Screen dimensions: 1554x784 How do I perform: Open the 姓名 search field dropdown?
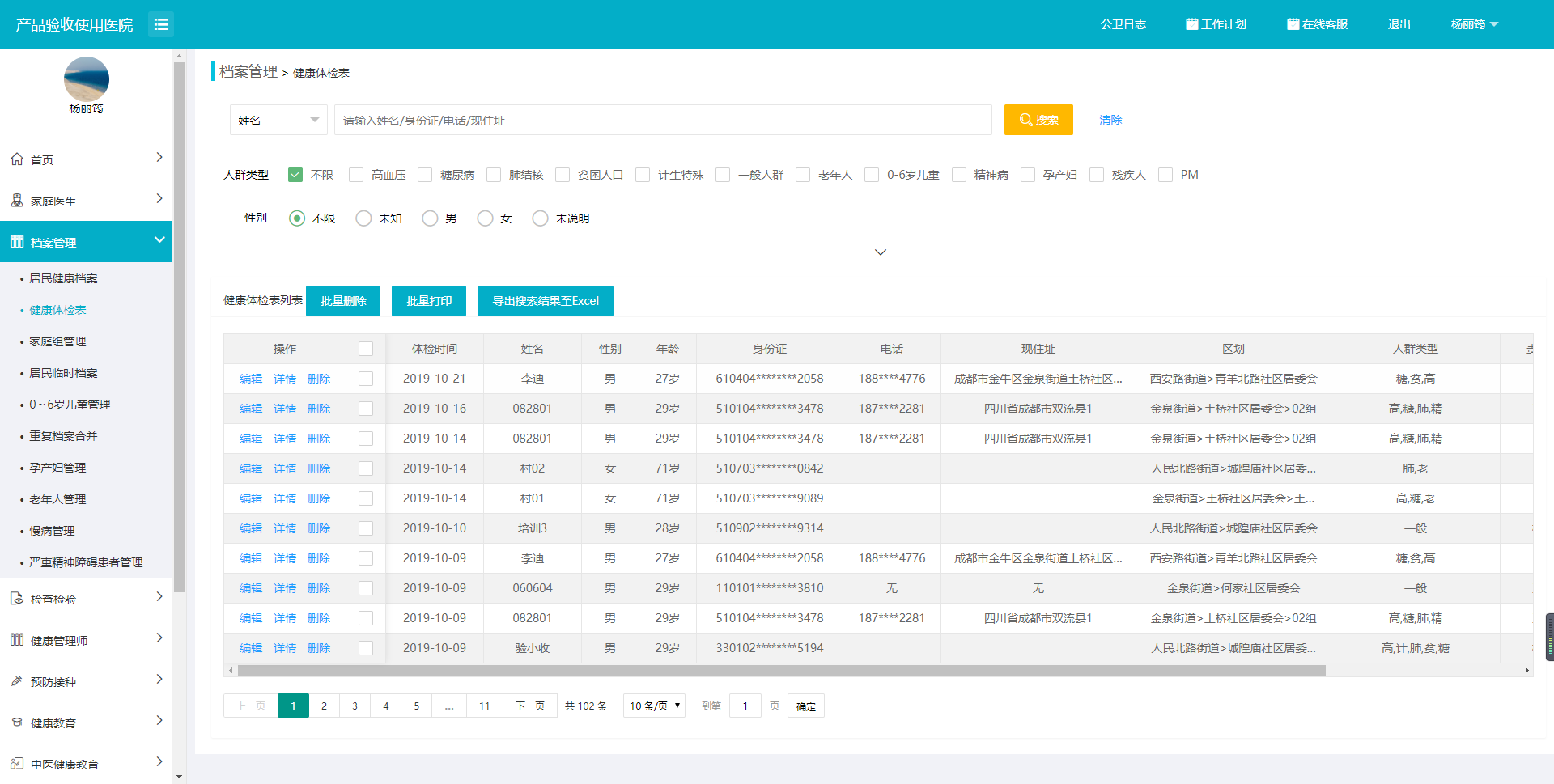point(278,120)
